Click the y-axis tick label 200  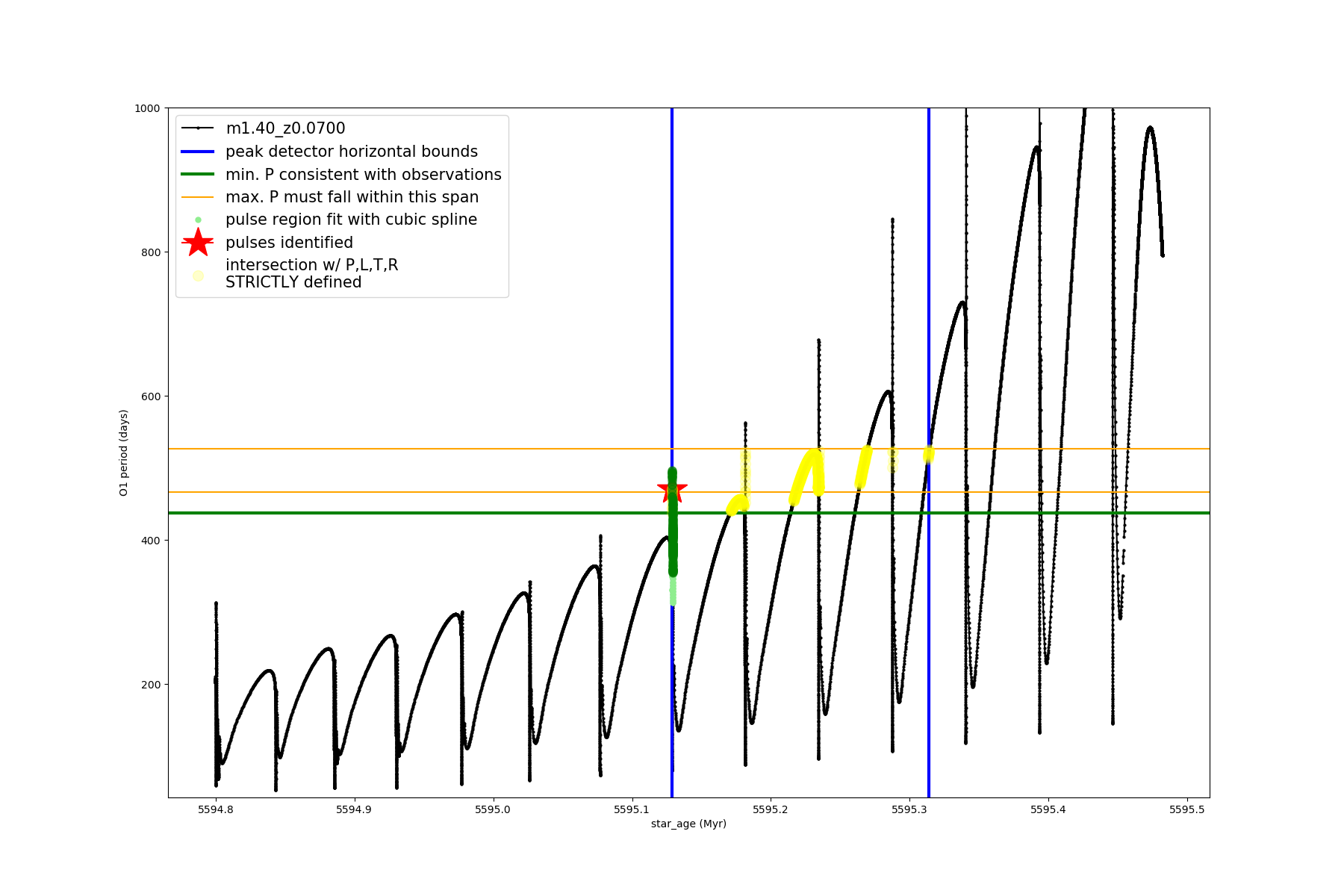[x=151, y=685]
